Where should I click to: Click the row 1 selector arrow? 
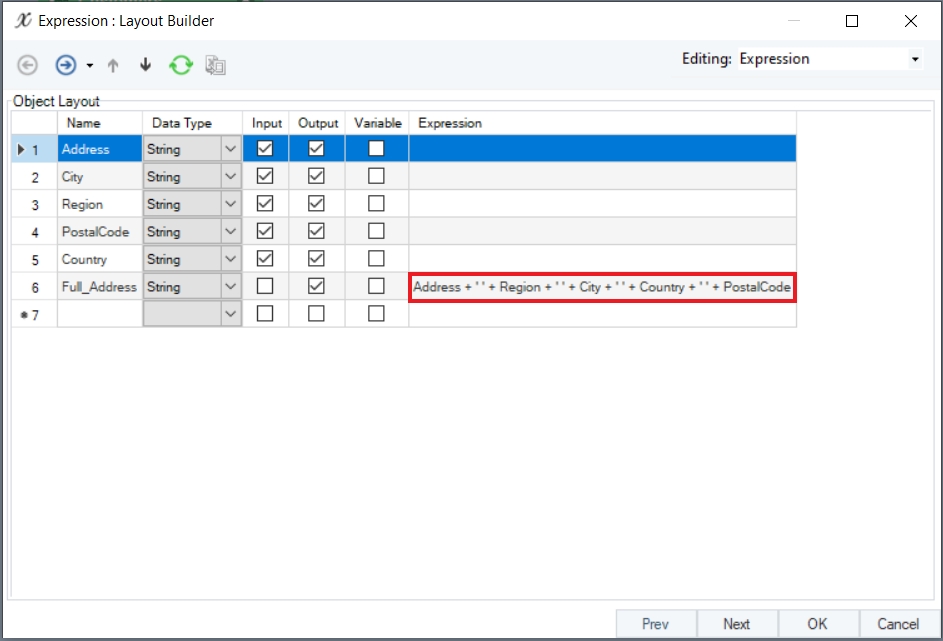tap(23, 150)
